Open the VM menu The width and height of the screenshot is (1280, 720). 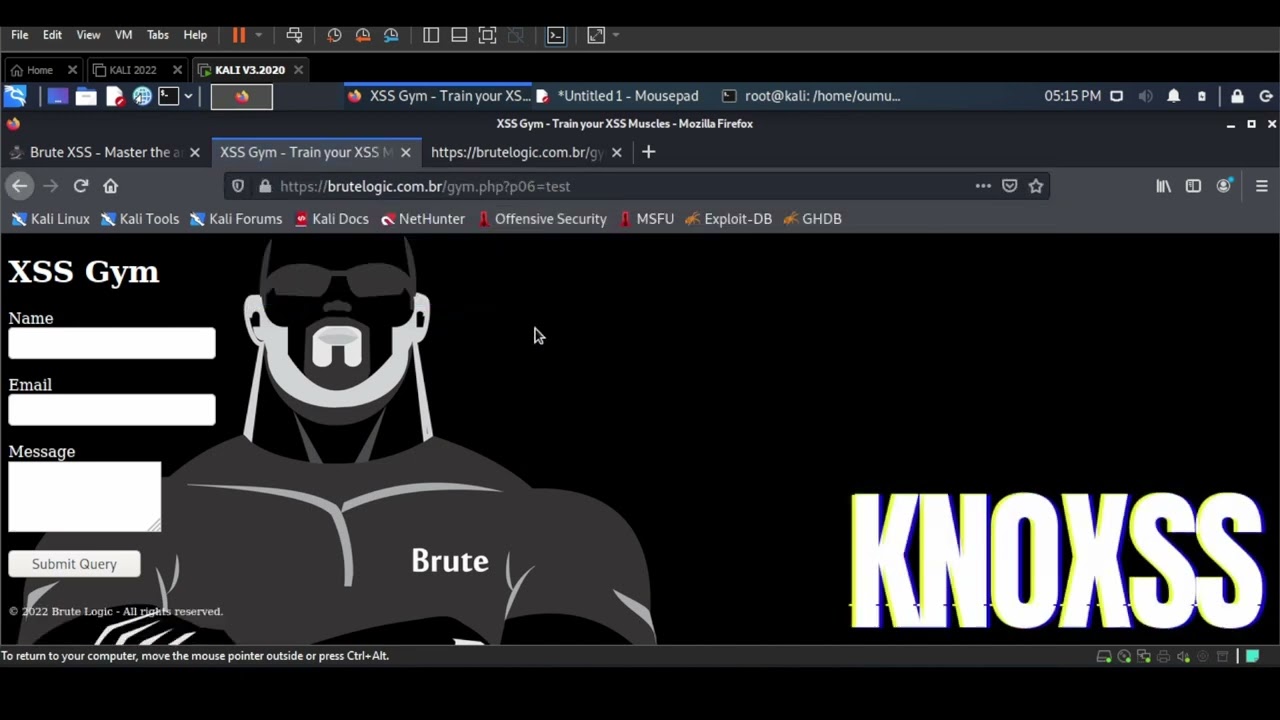point(123,35)
